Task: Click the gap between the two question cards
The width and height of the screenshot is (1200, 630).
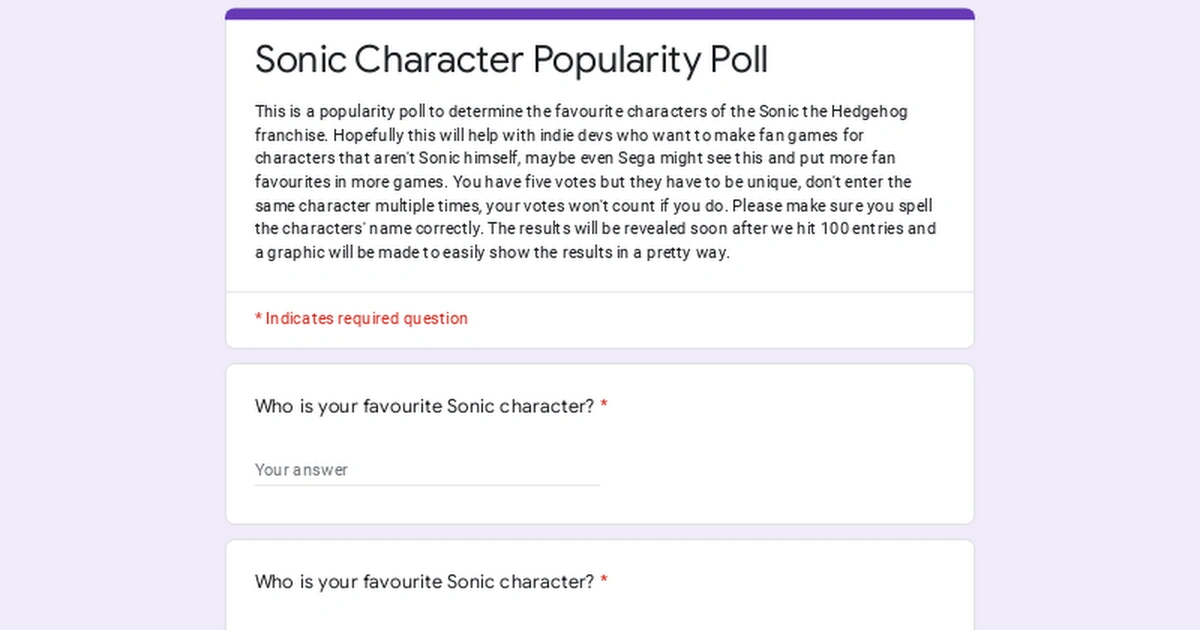Action: pos(600,533)
